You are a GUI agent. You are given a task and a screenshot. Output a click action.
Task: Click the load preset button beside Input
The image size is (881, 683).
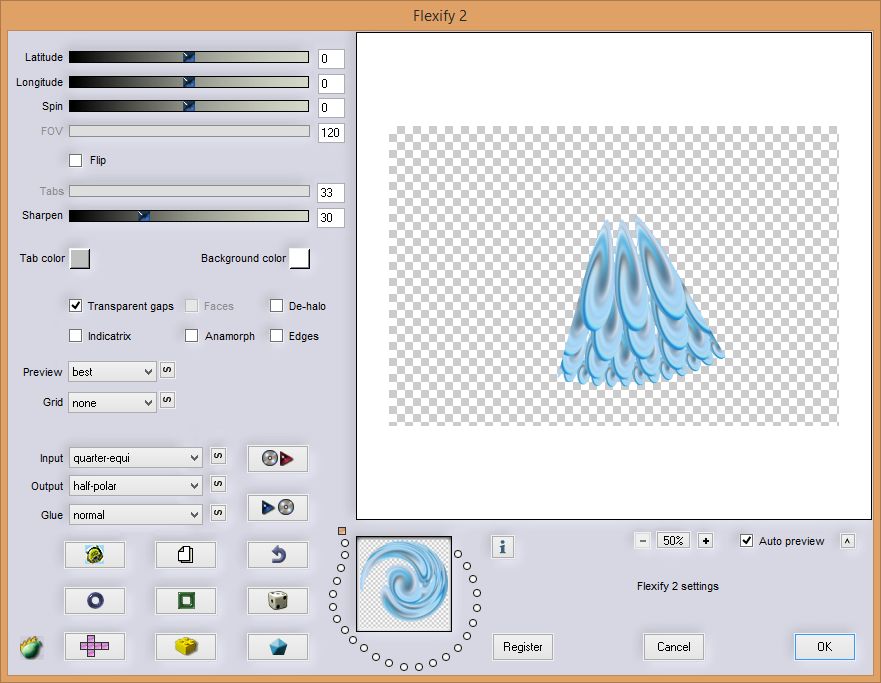pyautogui.click(x=278, y=459)
